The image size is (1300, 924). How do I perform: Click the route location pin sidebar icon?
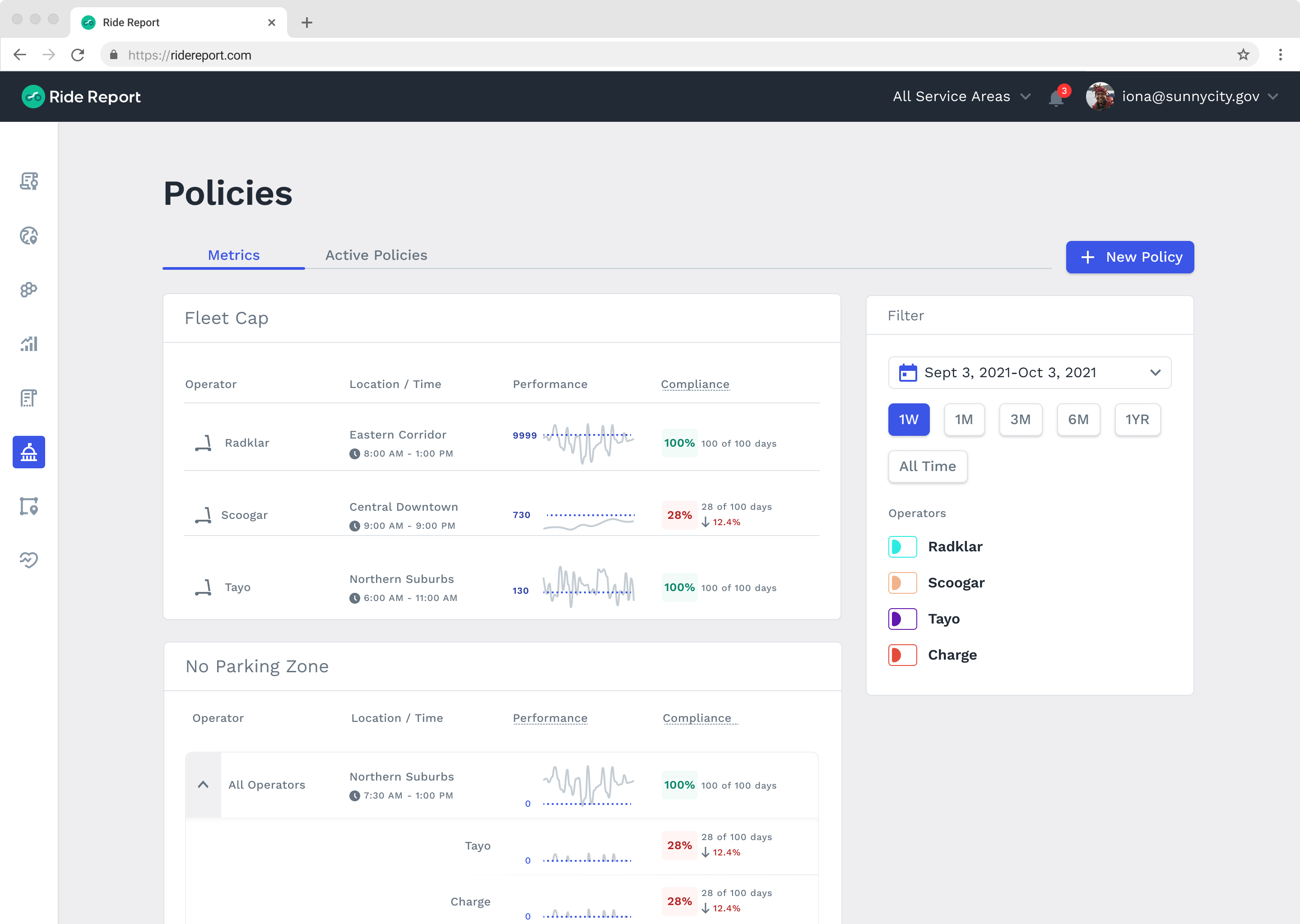[29, 506]
